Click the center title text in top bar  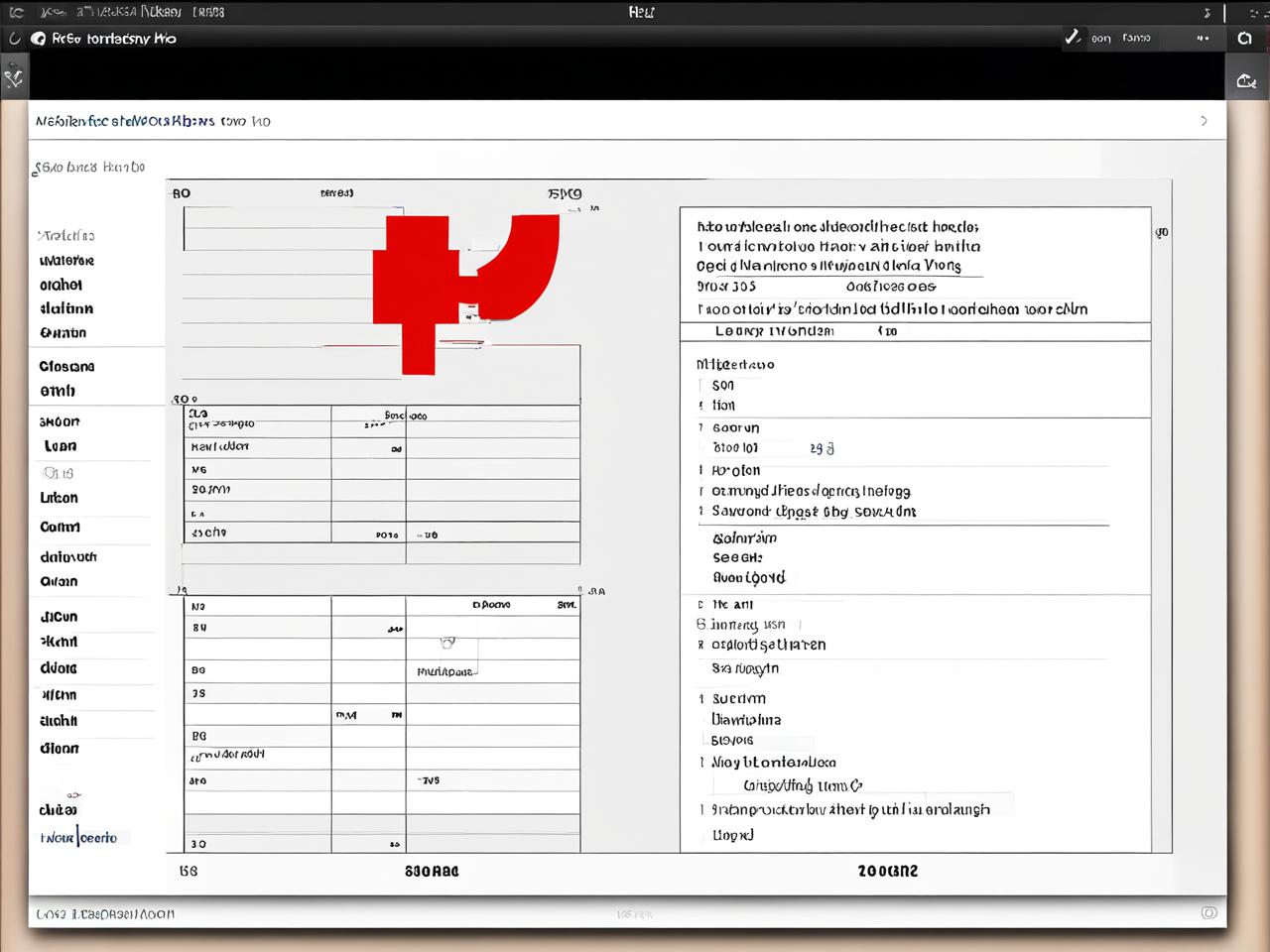coord(642,12)
